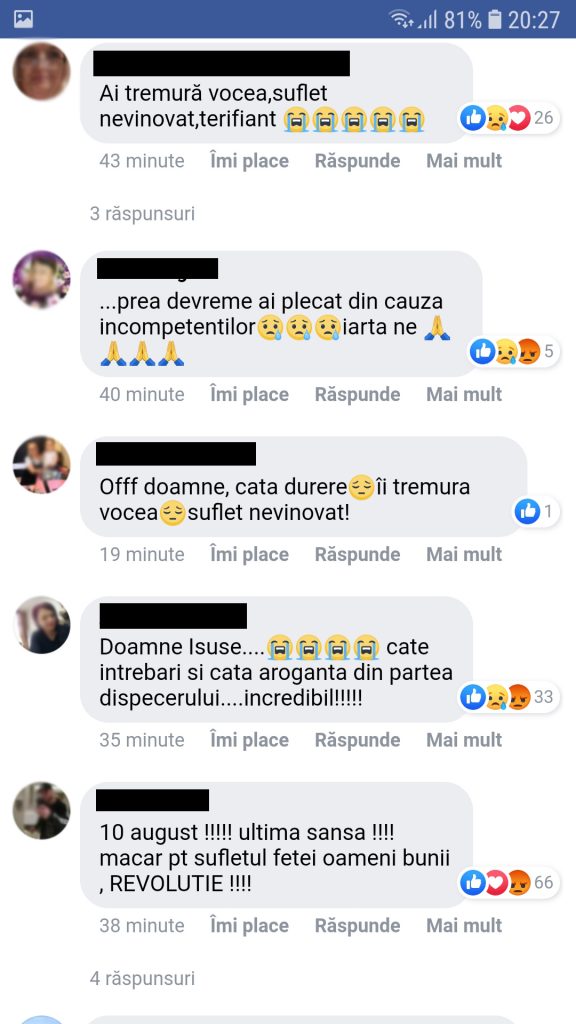
Task: Tap the Wi-Fi signal icon in status bar
Action: tap(400, 20)
